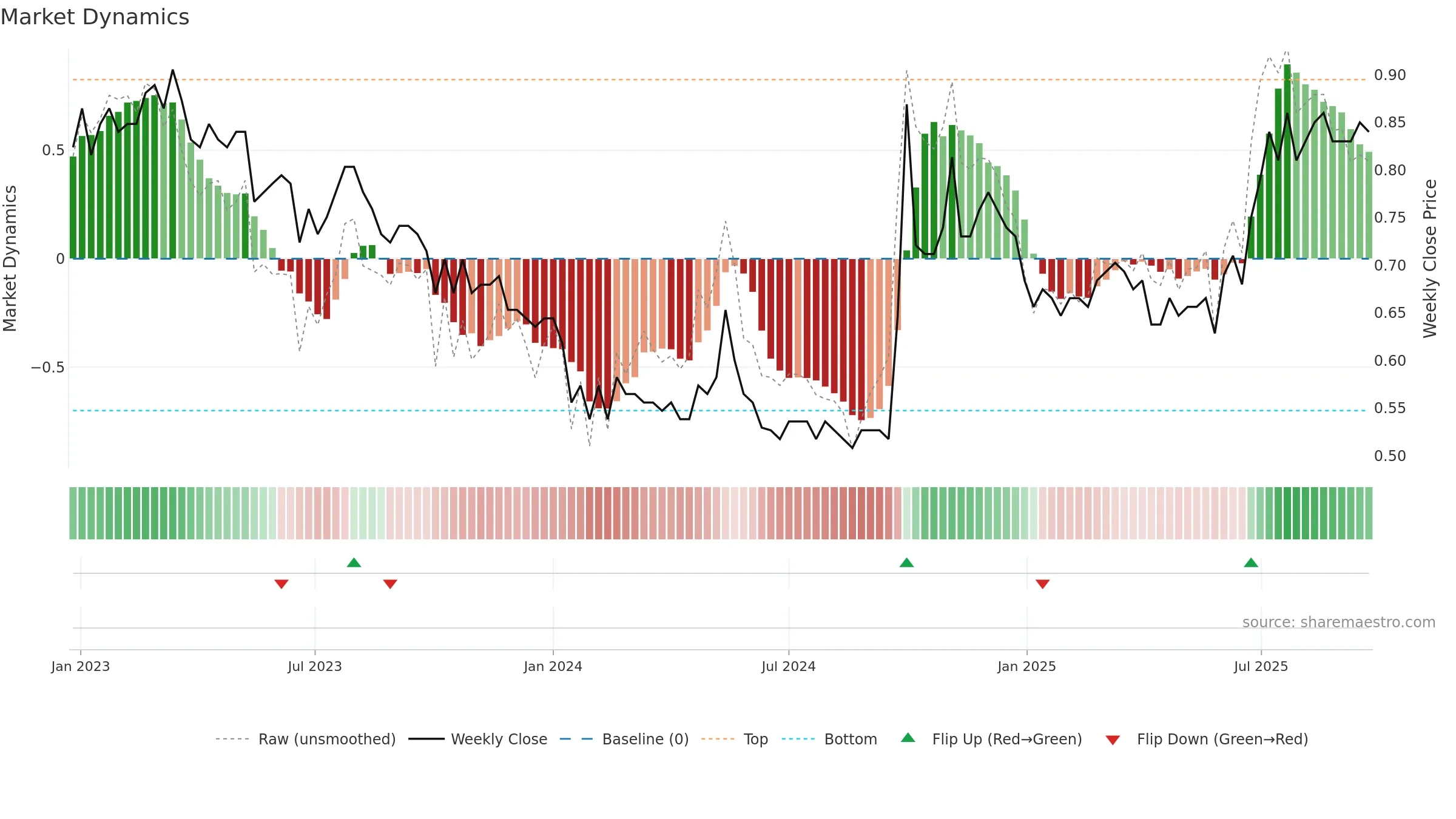Click the Jul 2024 x-axis label
Viewport: 1456px width, 819px height.
(x=789, y=666)
